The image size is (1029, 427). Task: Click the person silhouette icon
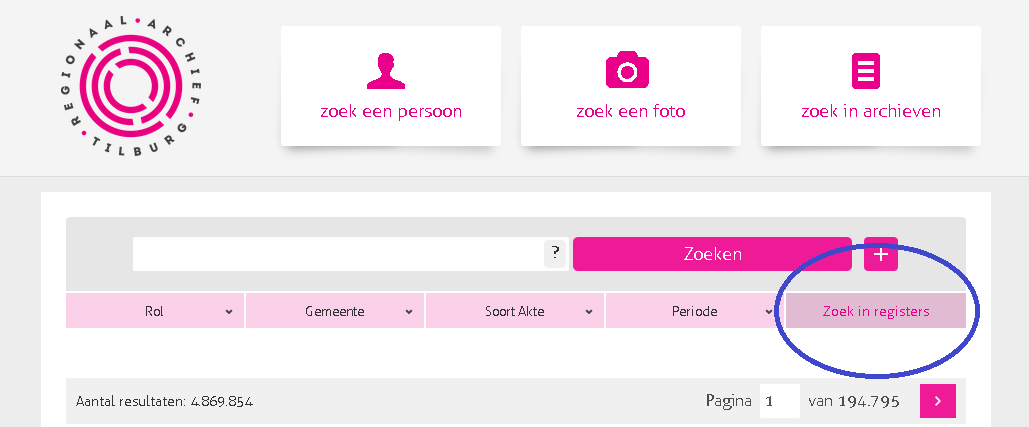pos(386,71)
